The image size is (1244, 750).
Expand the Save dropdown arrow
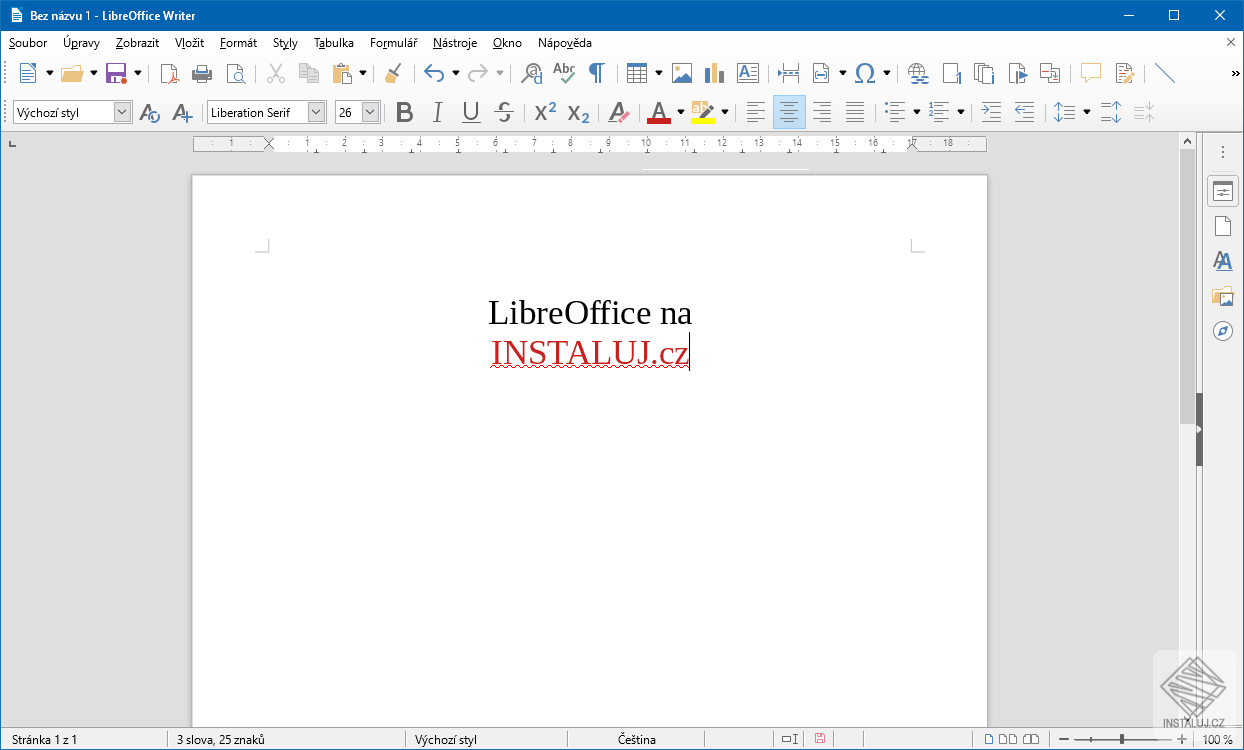tap(137, 73)
